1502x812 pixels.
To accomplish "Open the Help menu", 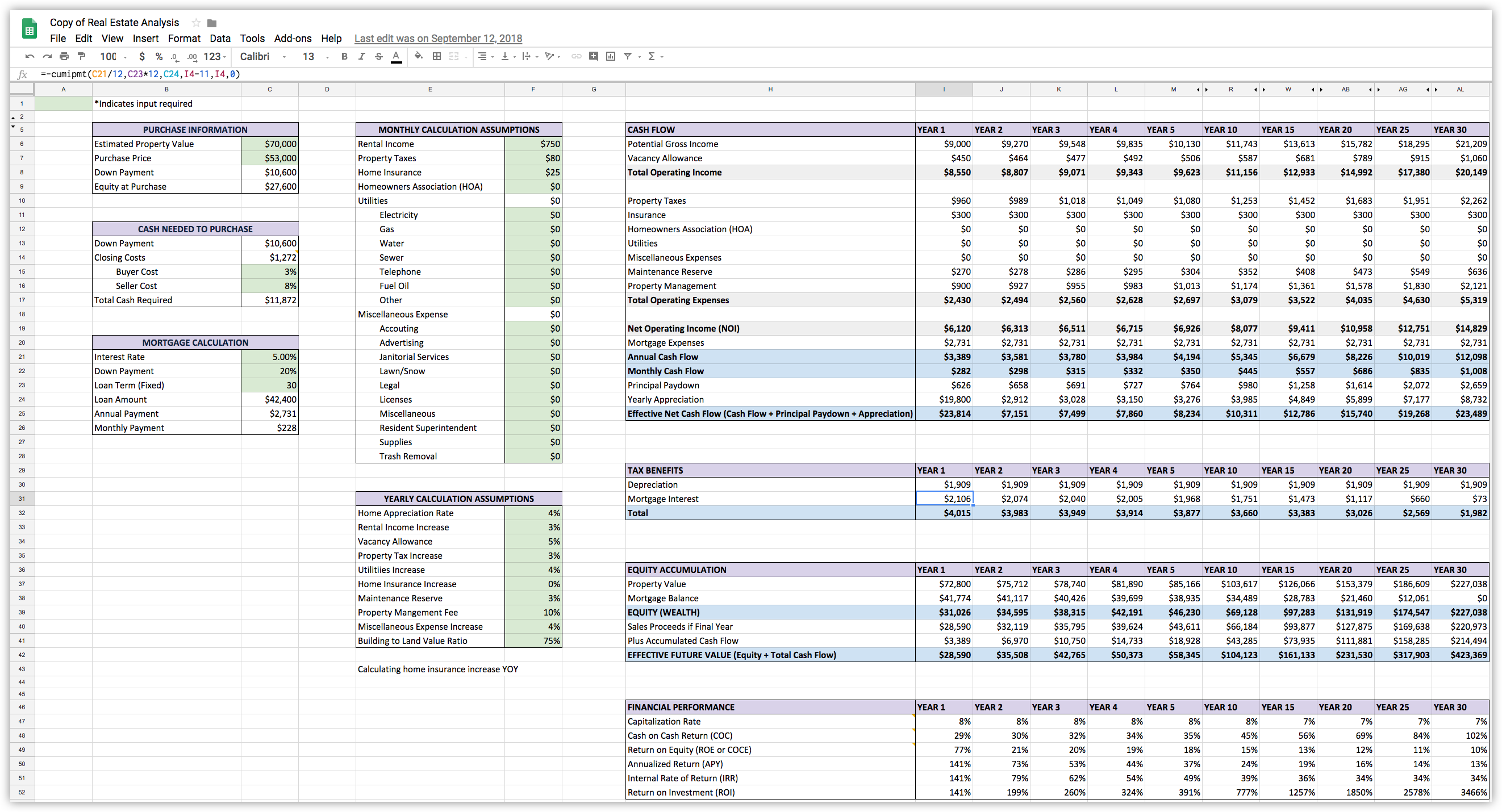I will tap(331, 39).
